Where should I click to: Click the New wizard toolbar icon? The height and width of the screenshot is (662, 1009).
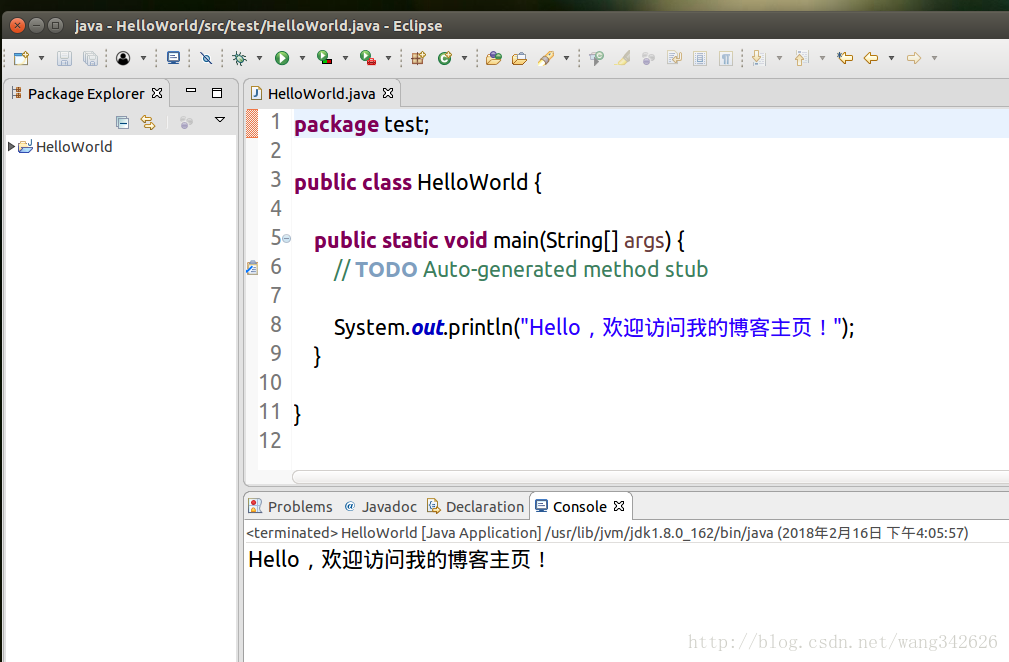pos(21,59)
